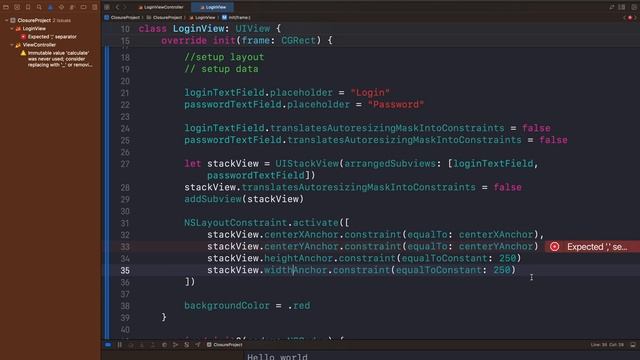The width and height of the screenshot is (640, 360).
Task: Click ClosureProject project in breadcrumb bar
Action: tap(122, 18)
